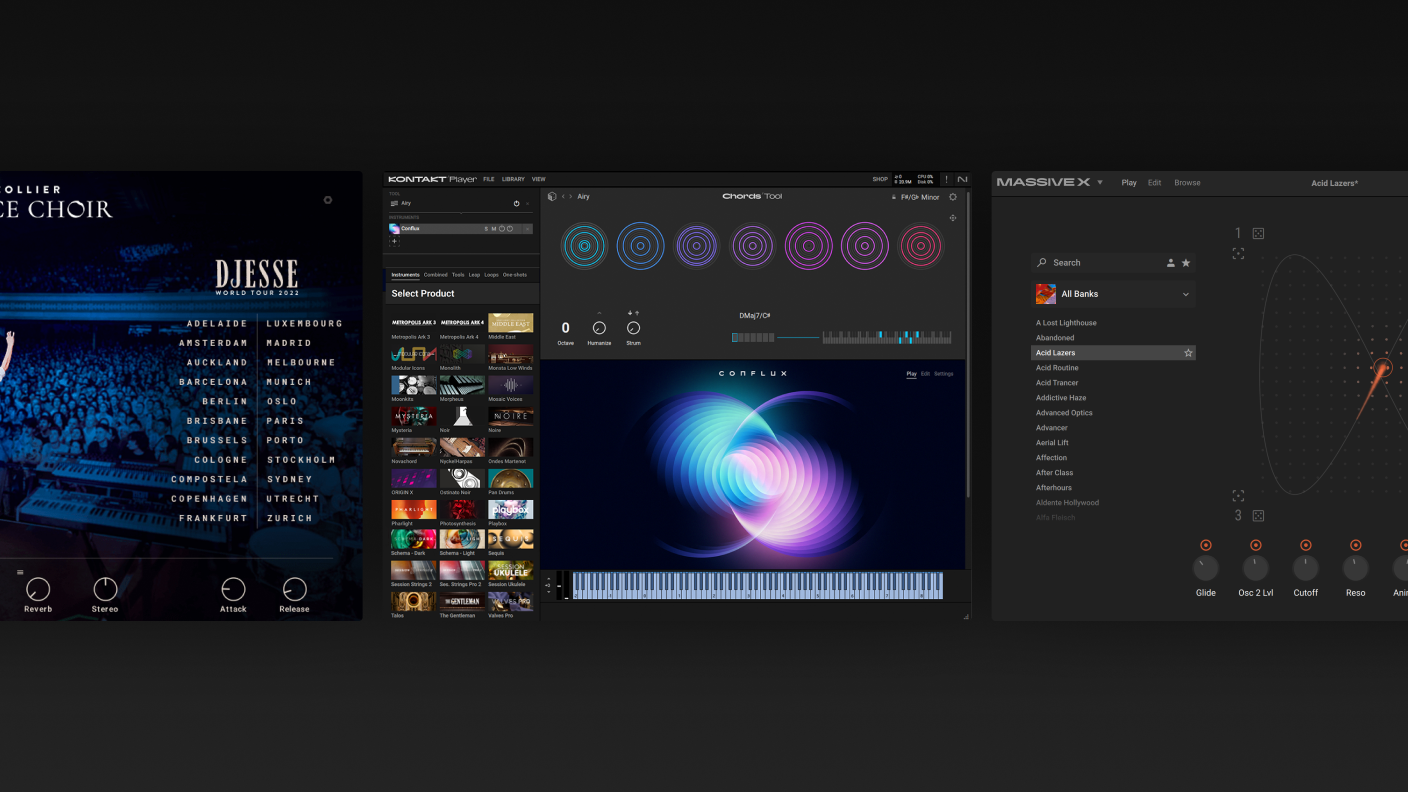Open Chords Tool settings gear
1408x792 pixels.
953,197
